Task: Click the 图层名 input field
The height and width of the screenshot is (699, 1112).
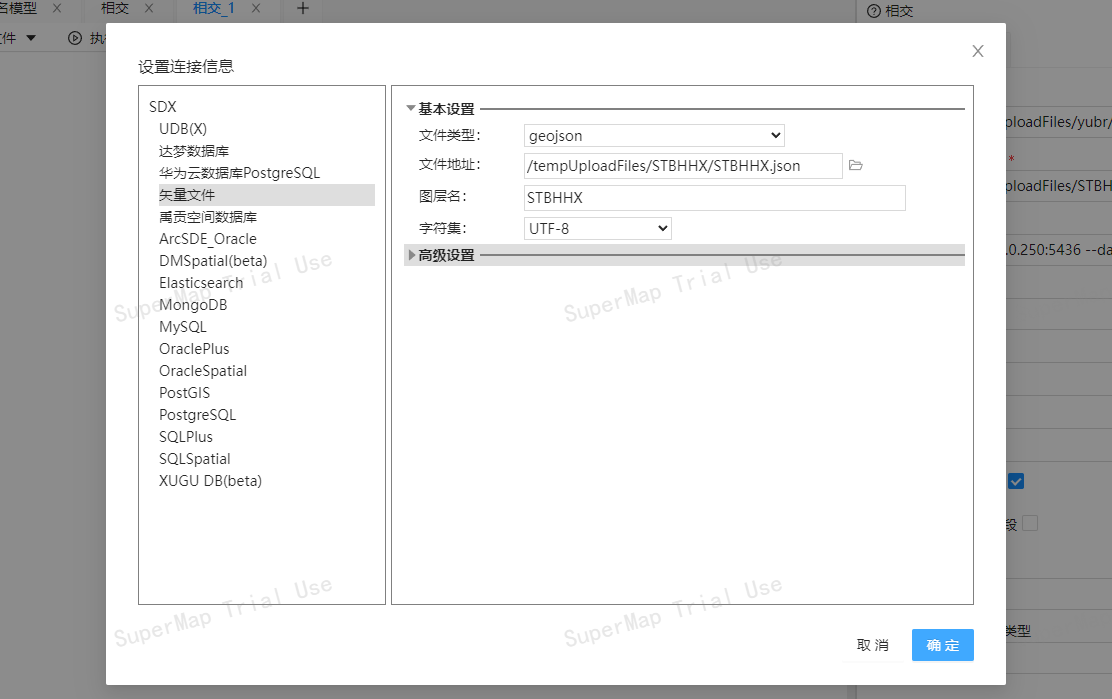Action: [x=714, y=198]
